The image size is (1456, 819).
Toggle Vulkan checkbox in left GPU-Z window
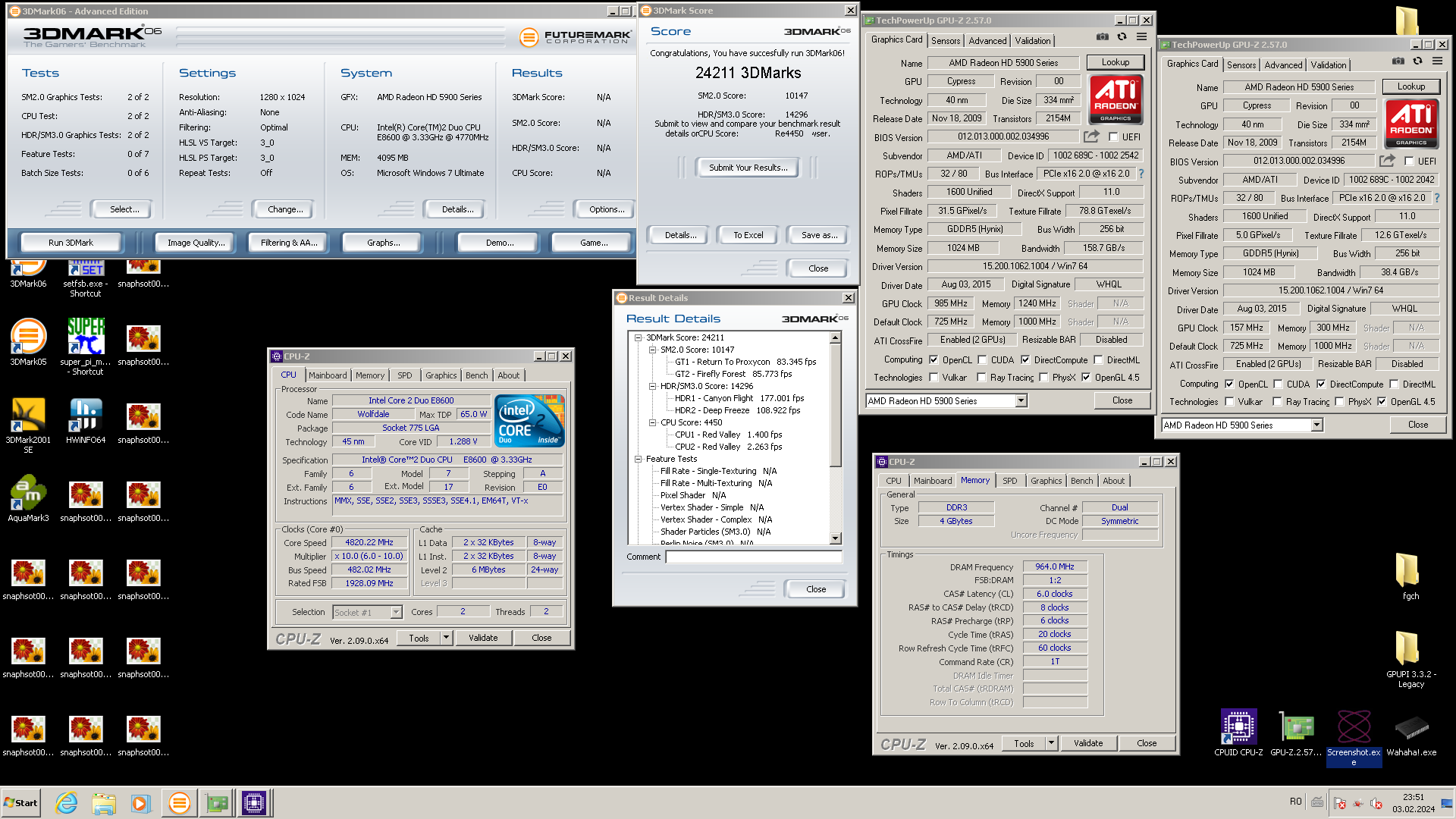934,378
